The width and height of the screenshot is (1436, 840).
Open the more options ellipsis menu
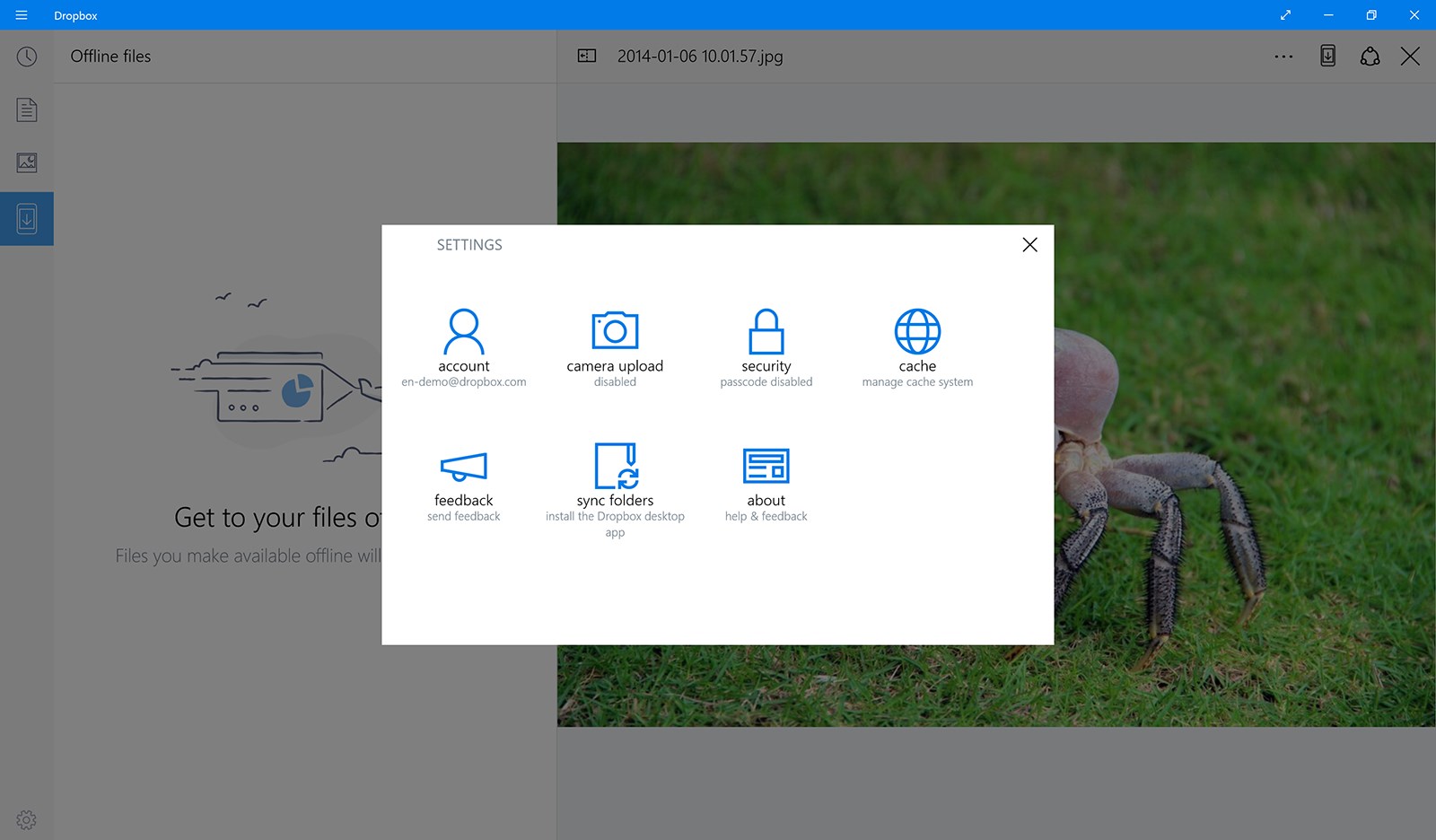point(1283,57)
